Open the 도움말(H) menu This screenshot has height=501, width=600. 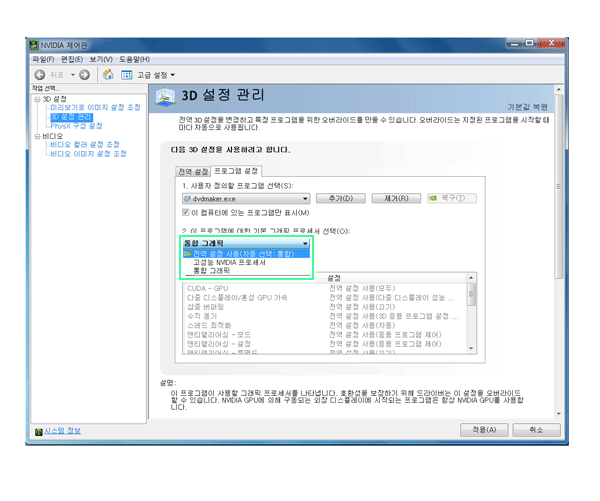point(134,59)
